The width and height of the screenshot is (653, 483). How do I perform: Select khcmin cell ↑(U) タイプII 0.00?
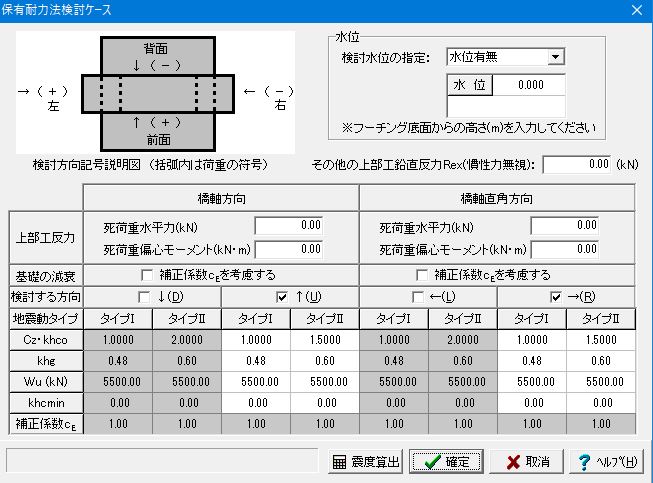(325, 403)
